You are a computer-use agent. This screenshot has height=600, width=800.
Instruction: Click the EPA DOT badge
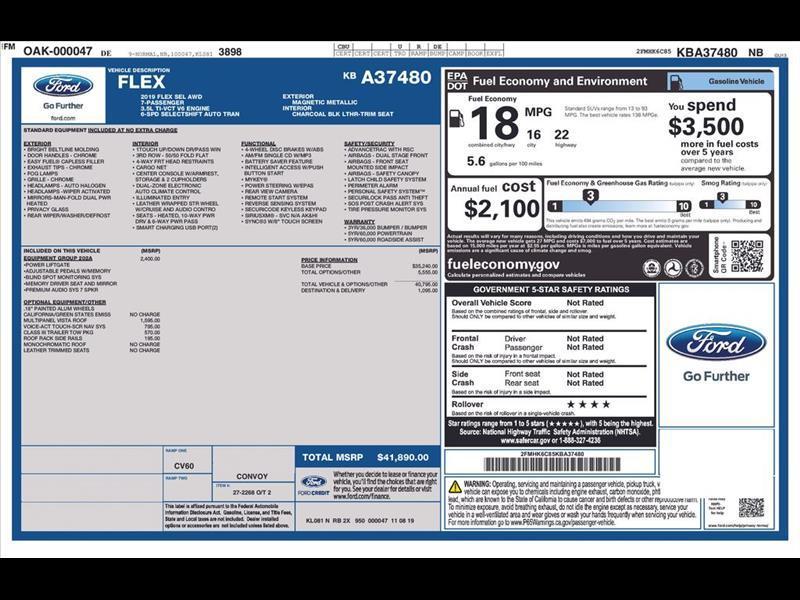pyautogui.click(x=457, y=82)
